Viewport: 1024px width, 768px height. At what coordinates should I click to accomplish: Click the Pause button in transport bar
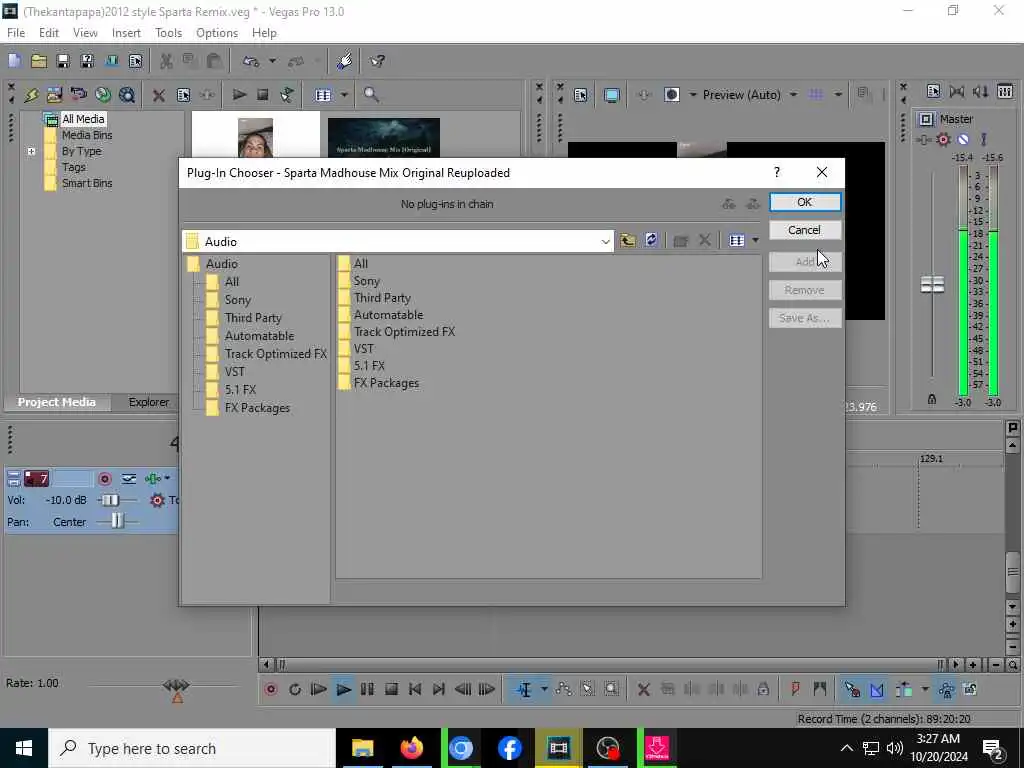pos(367,689)
